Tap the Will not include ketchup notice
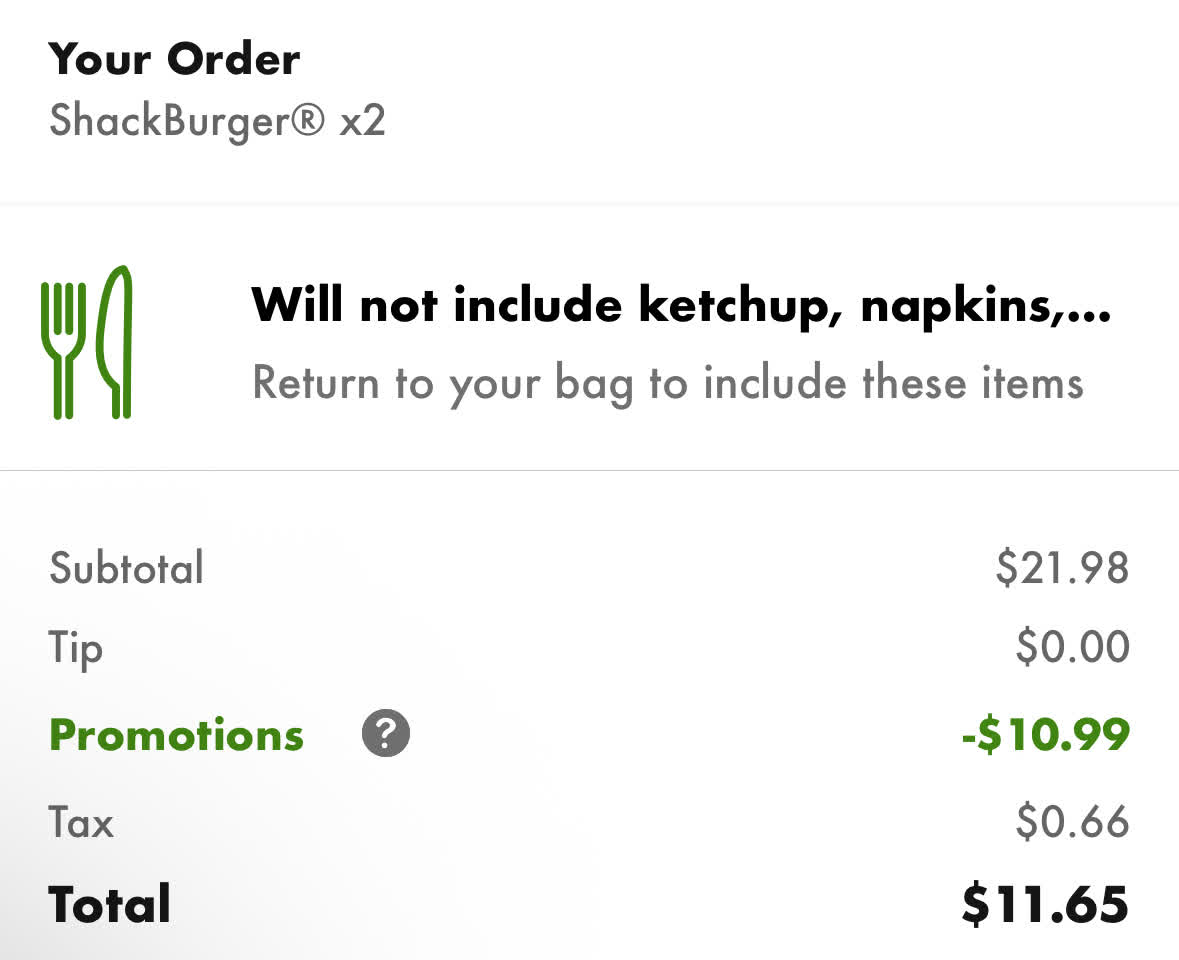Image resolution: width=1179 pixels, height=960 pixels. [640, 304]
